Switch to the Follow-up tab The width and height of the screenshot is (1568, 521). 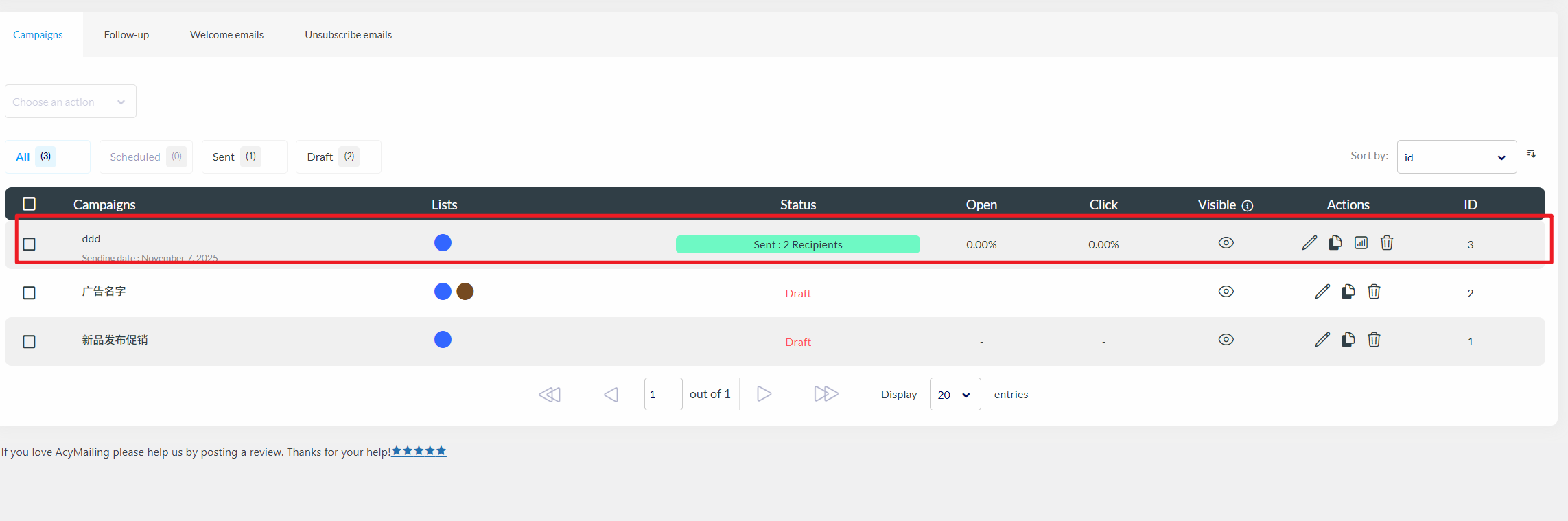[126, 35]
